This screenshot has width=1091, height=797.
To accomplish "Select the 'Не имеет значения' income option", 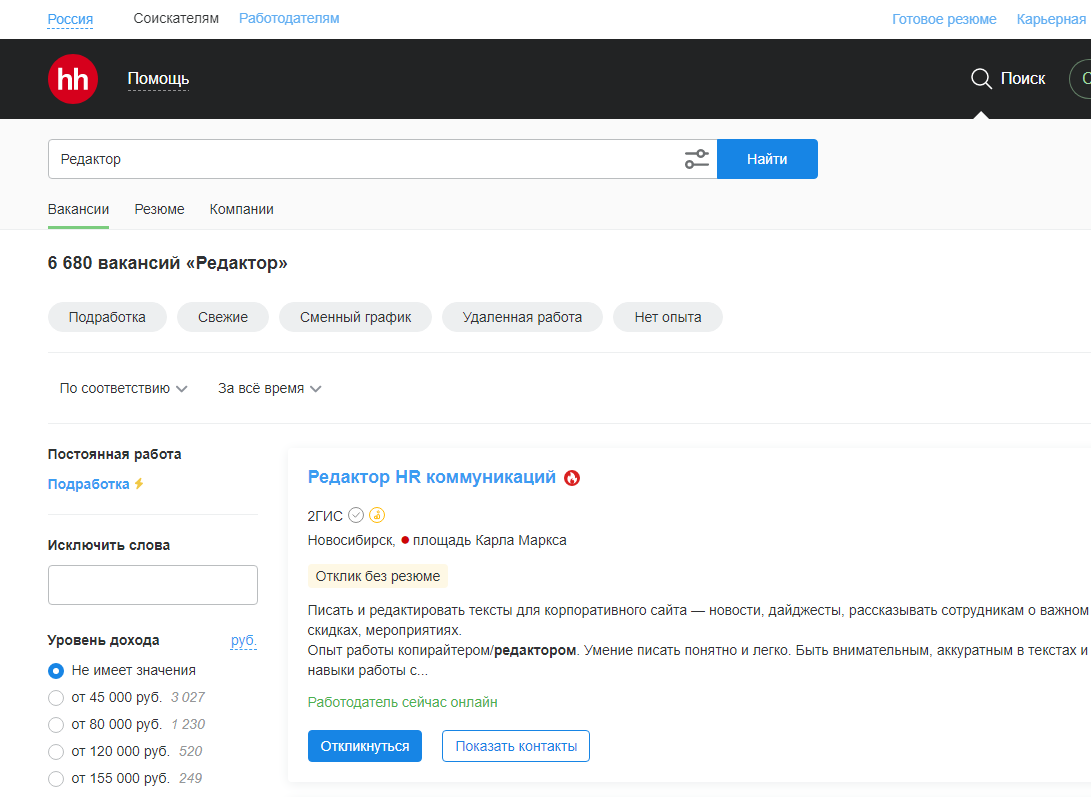I will (56, 670).
